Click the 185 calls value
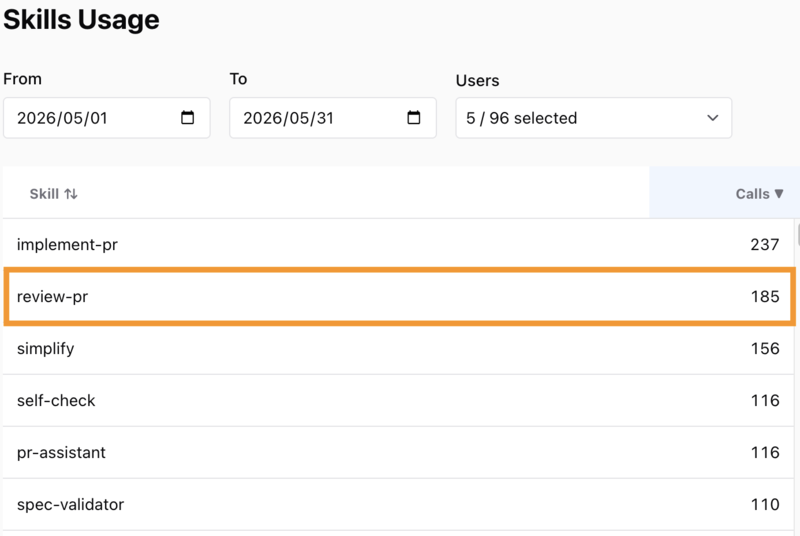 tap(765, 297)
